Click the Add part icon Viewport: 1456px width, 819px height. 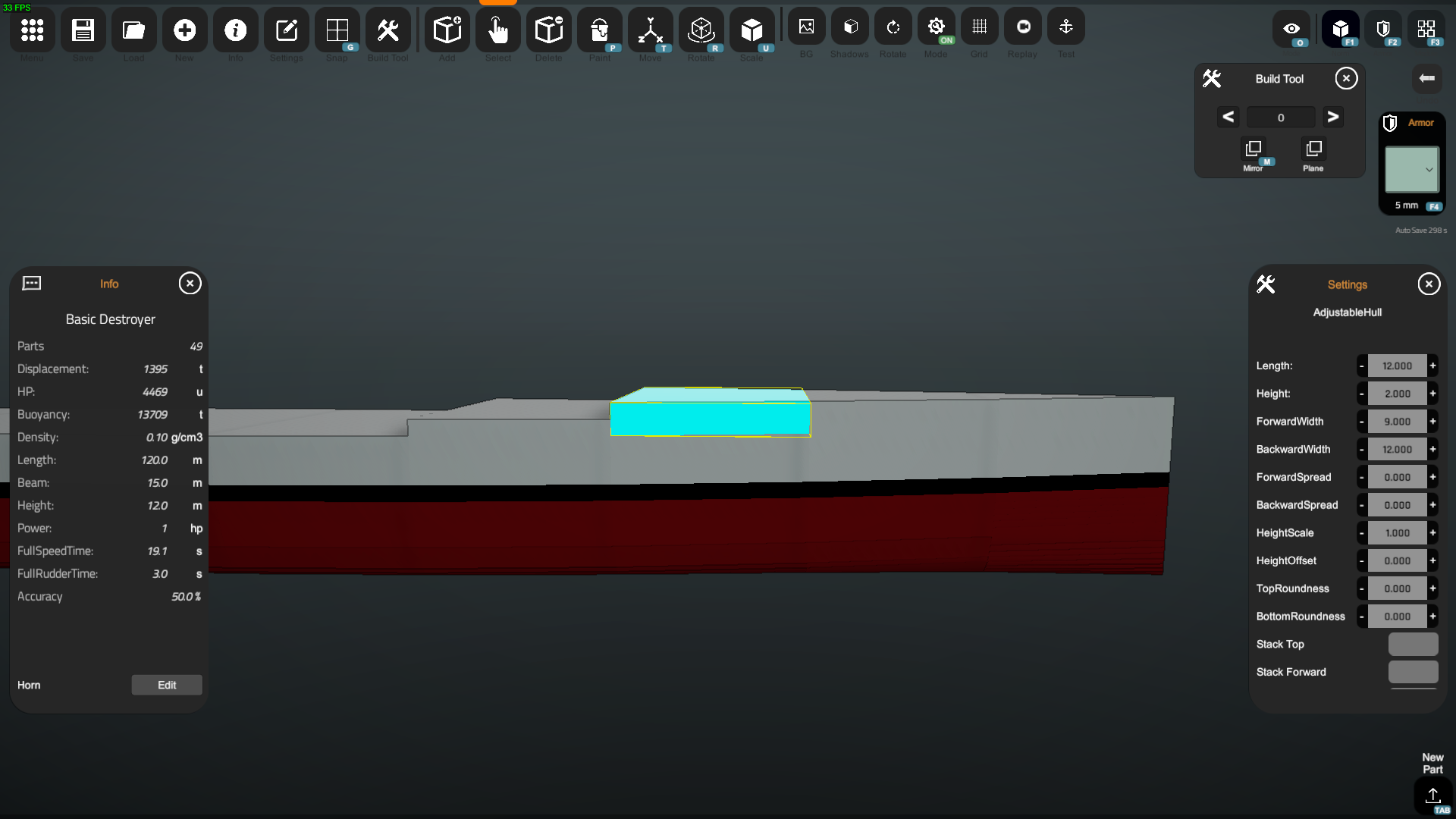coord(447,31)
